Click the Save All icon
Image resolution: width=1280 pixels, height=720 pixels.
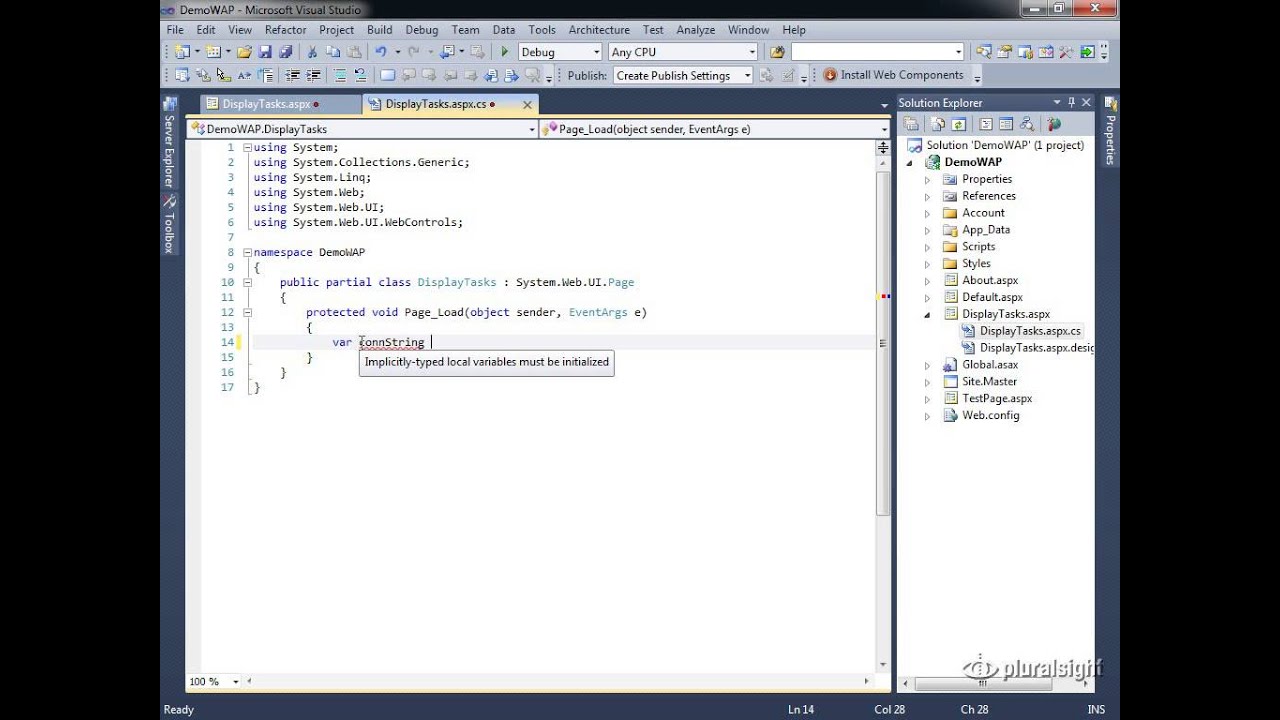point(285,52)
